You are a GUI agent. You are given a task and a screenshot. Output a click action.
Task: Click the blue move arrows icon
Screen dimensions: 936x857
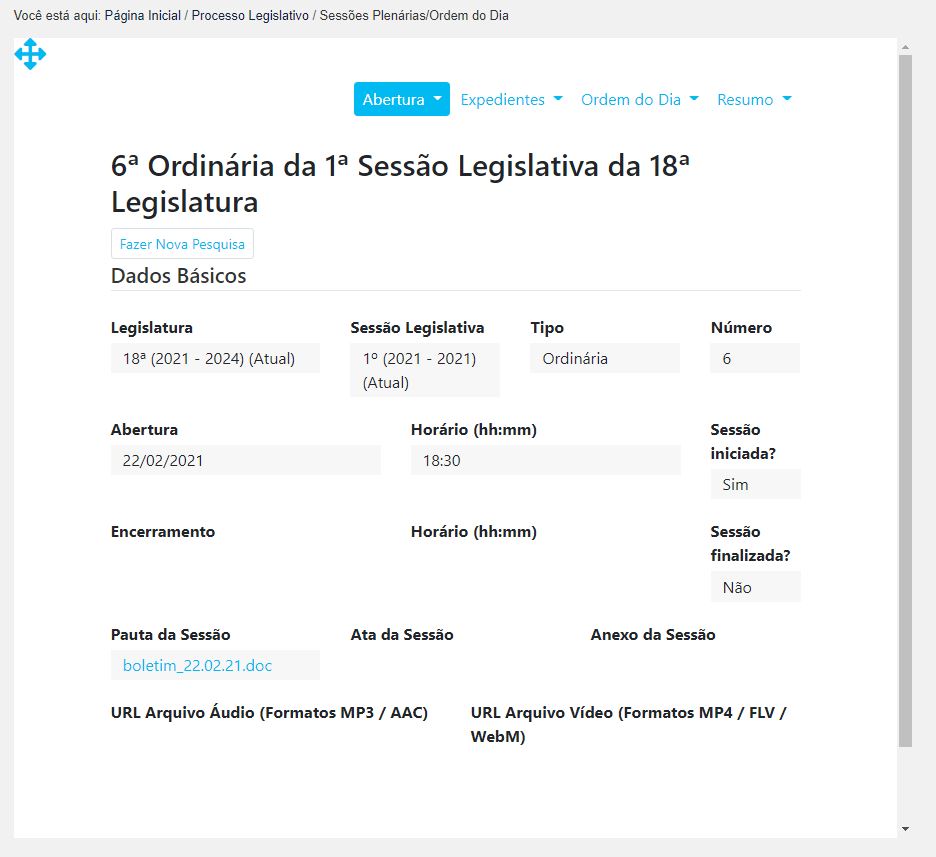(30, 55)
